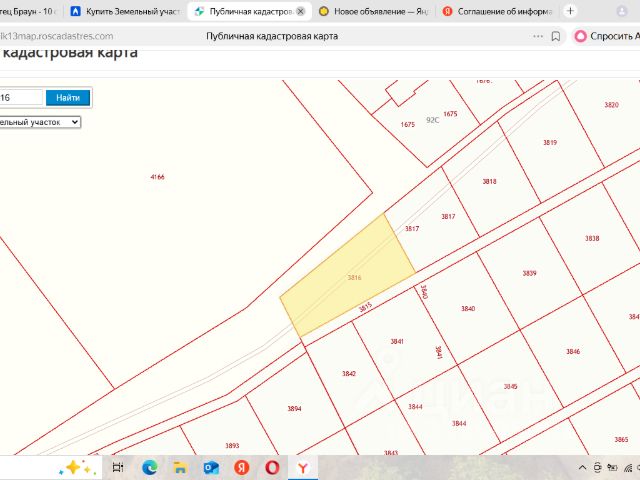The width and height of the screenshot is (640, 480).
Task: Click parcel label 3846
Action: click(573, 351)
